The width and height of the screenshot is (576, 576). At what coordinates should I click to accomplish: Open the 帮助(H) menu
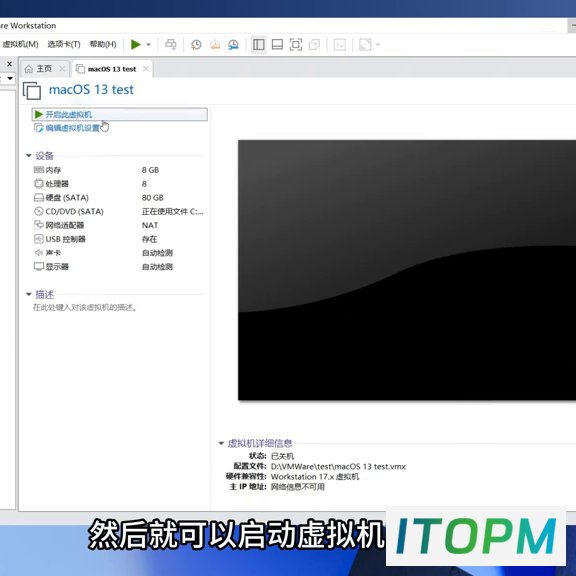pos(103,44)
